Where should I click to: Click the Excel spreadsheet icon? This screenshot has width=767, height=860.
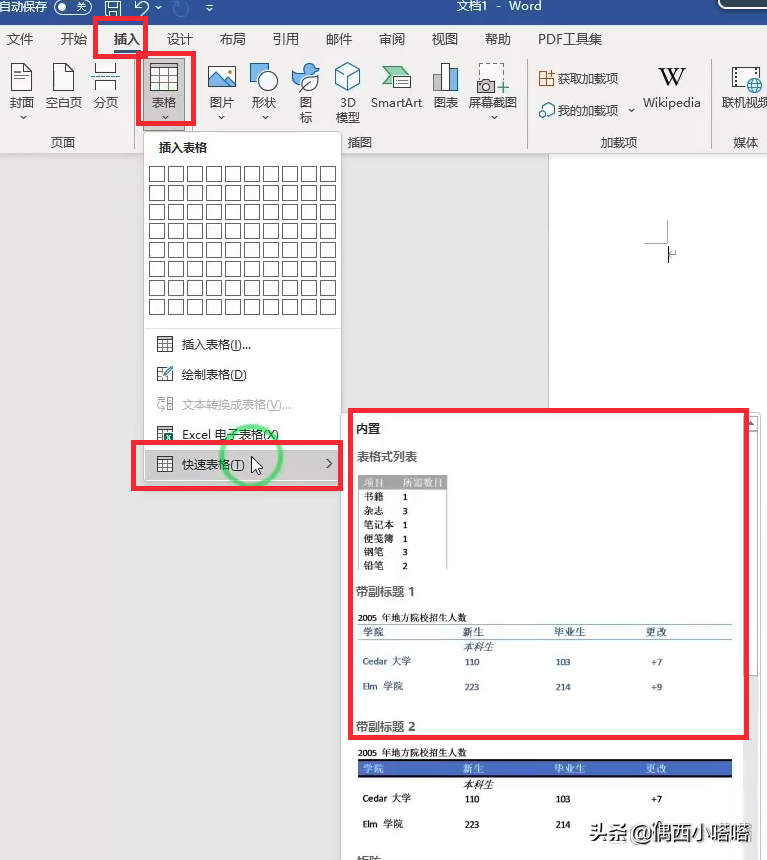coord(165,434)
